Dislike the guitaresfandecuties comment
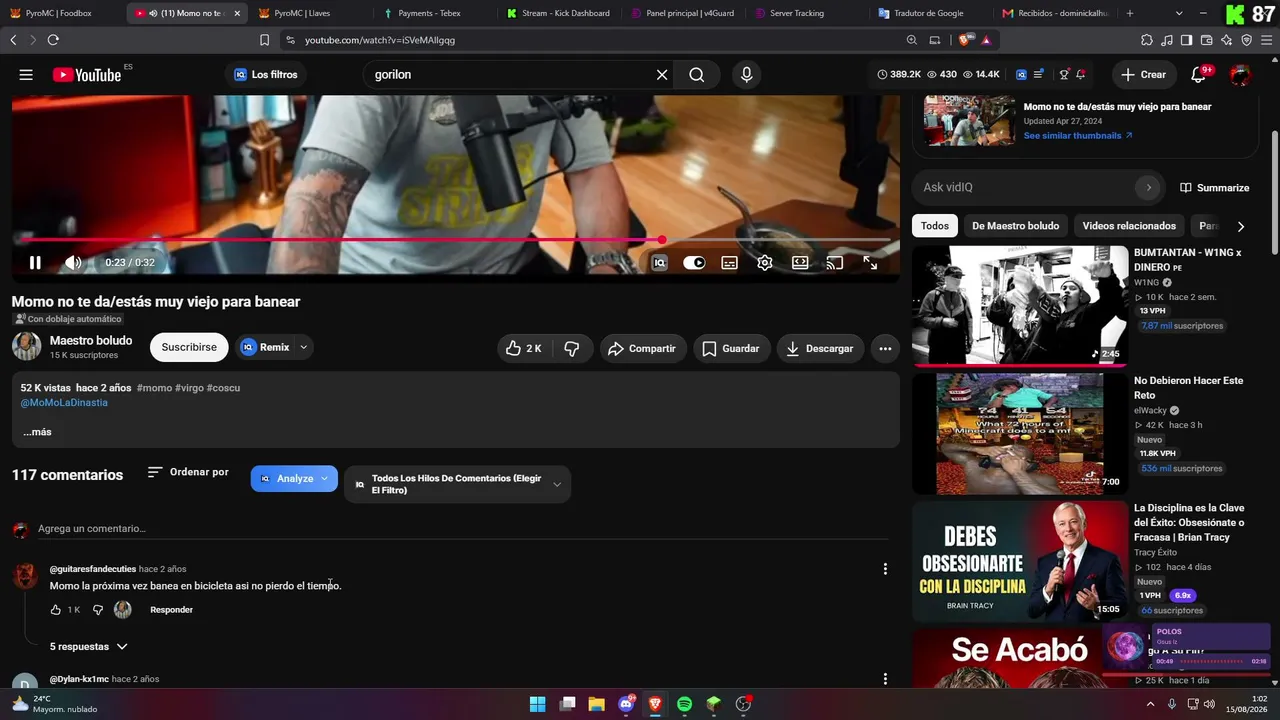Screen dimensions: 1280x720 coord(98,610)
